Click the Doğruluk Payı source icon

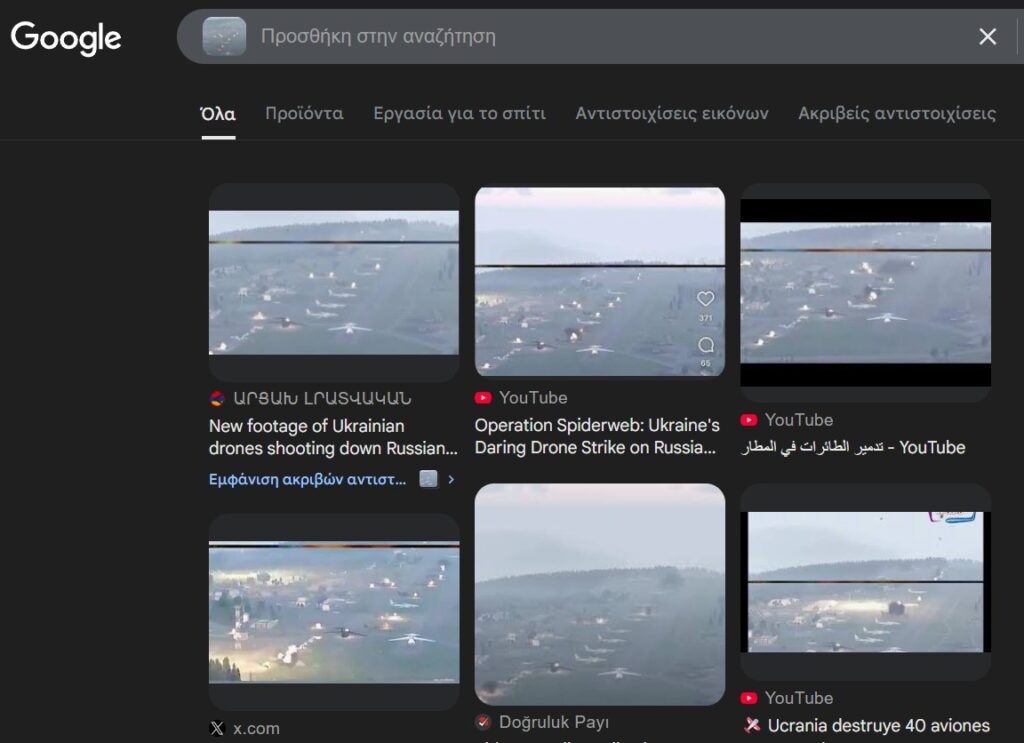pyautogui.click(x=483, y=721)
